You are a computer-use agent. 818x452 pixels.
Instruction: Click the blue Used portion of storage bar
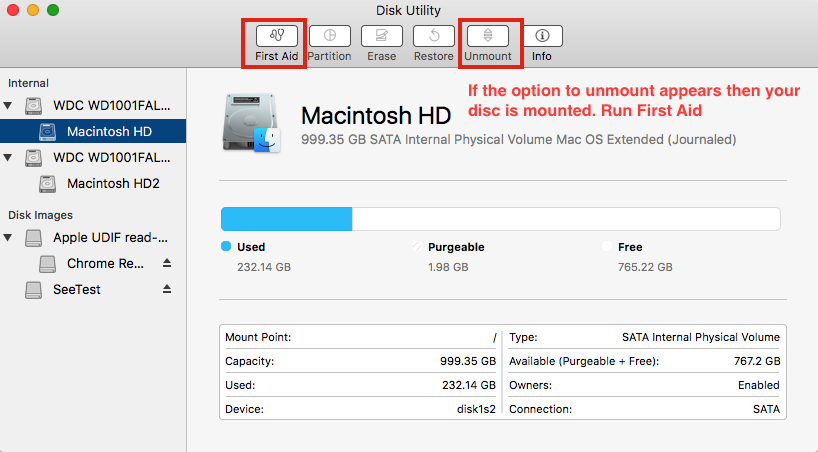[286, 219]
